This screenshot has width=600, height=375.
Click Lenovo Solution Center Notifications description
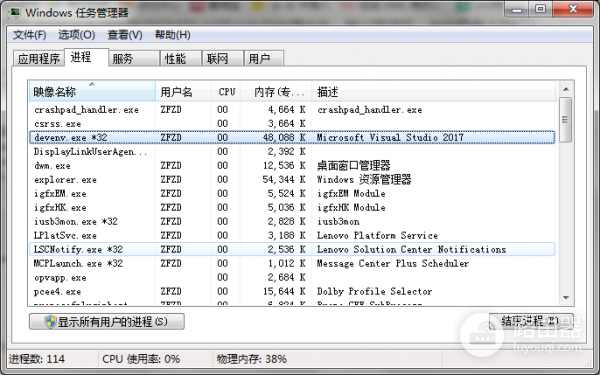(411, 249)
